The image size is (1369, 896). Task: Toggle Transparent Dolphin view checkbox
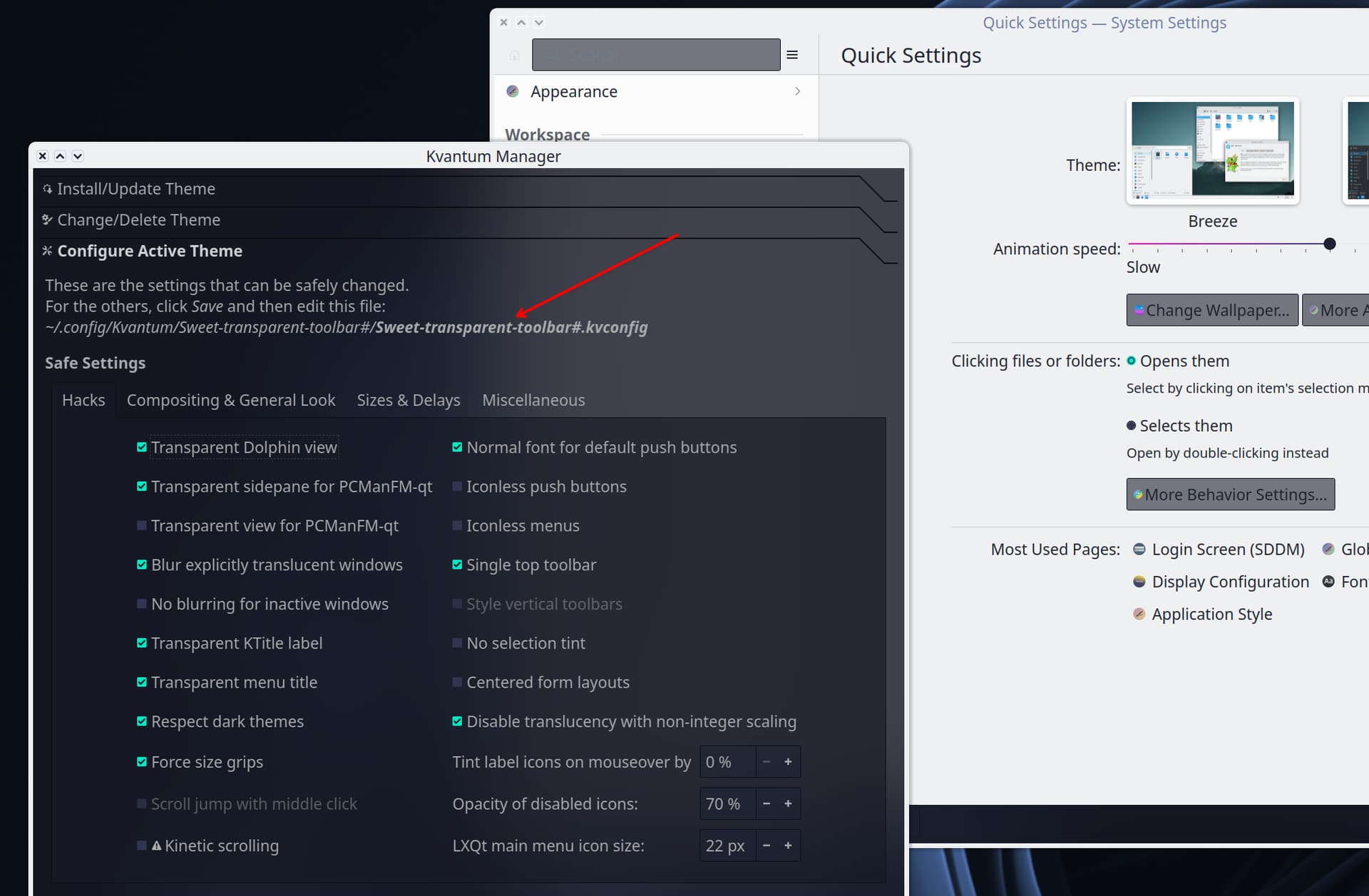[x=142, y=447]
